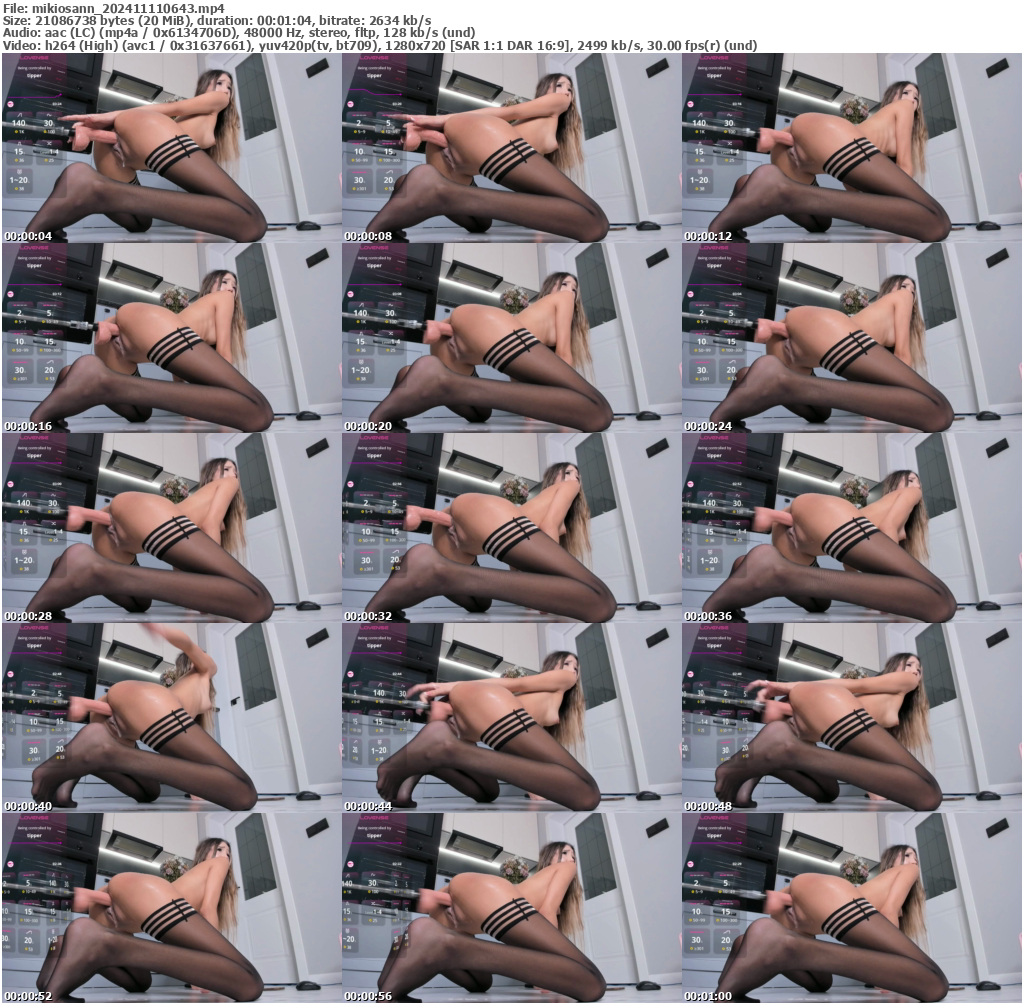
Task: Click the Lovense logo in the first thumbnail
Action: (x=33, y=57)
